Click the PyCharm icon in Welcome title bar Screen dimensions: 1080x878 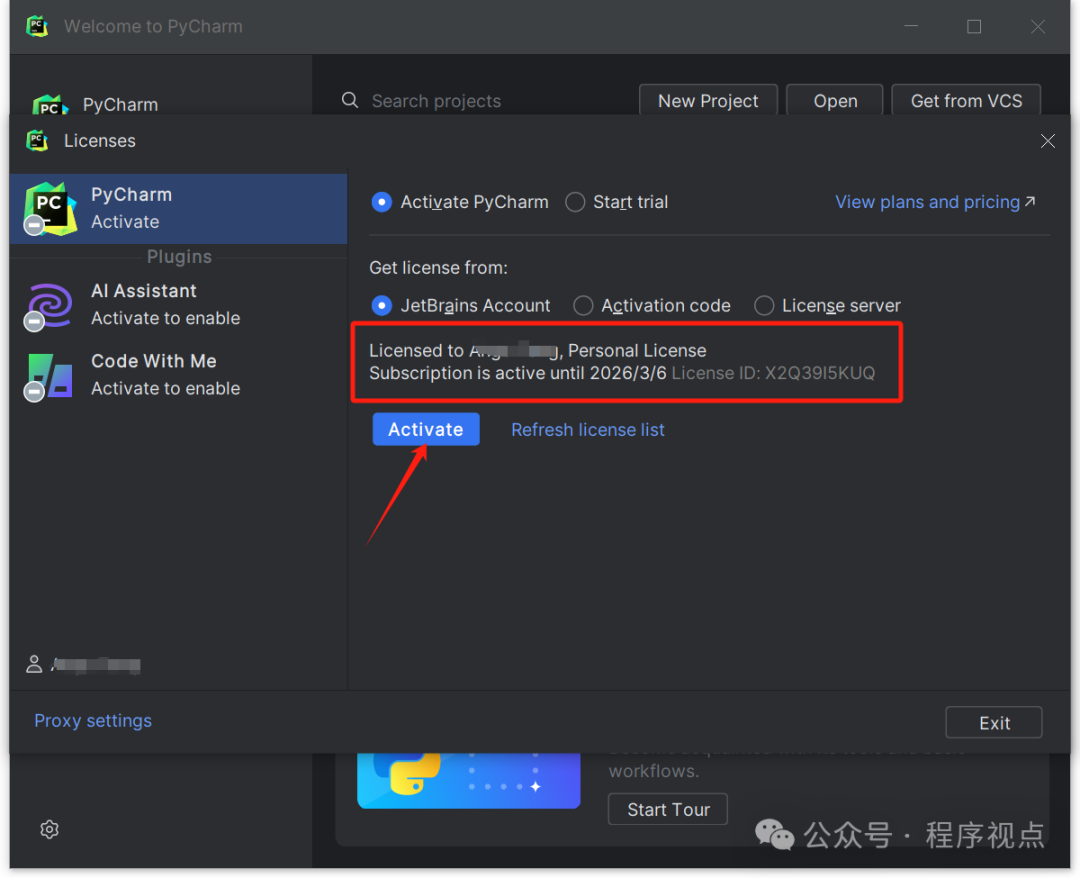(37, 26)
